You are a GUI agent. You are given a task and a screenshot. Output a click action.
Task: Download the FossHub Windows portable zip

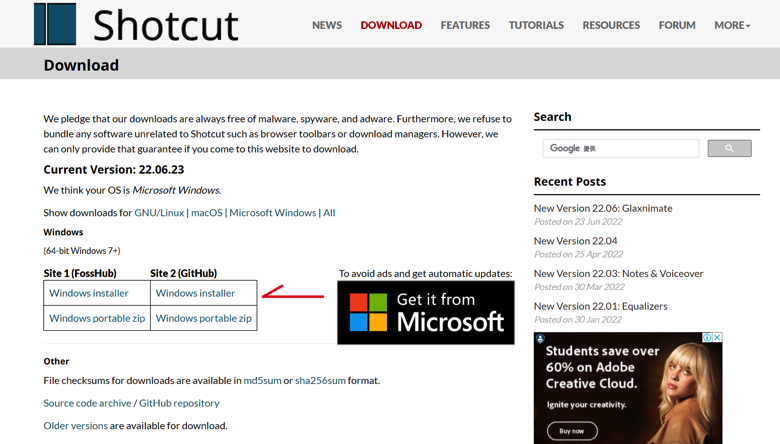tap(97, 318)
